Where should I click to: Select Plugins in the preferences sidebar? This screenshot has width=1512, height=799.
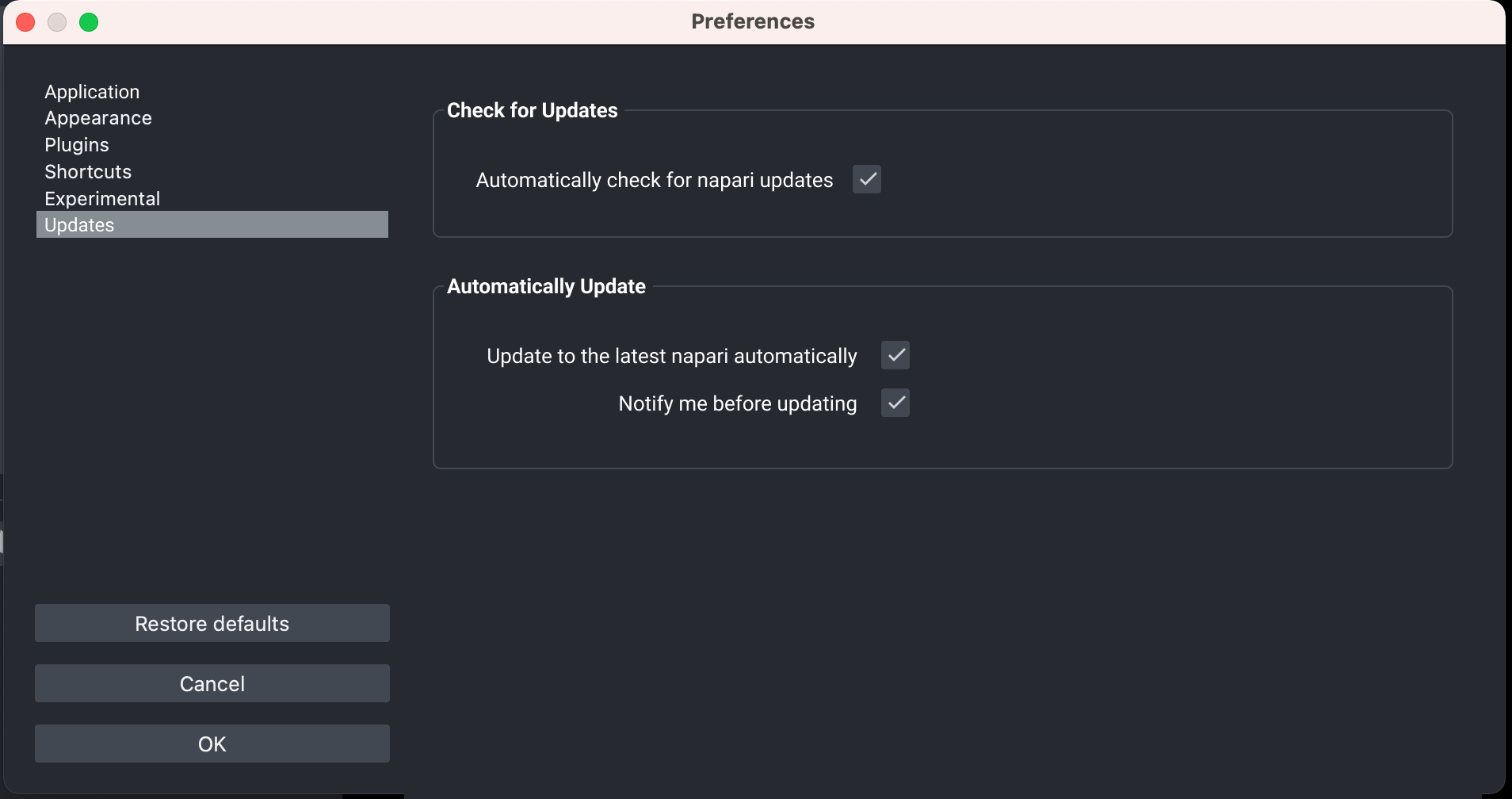pyautogui.click(x=77, y=145)
